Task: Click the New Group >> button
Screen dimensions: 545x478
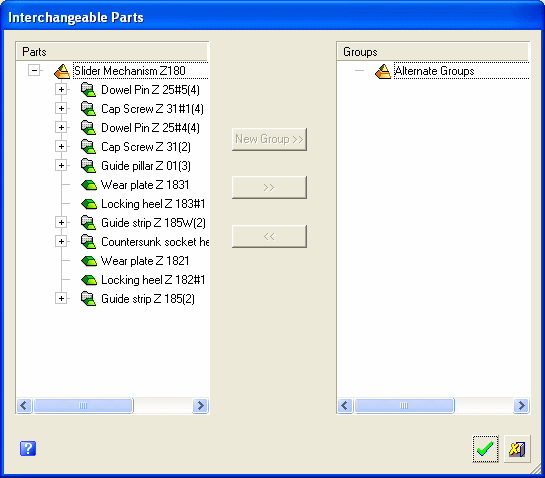Action: [269, 139]
